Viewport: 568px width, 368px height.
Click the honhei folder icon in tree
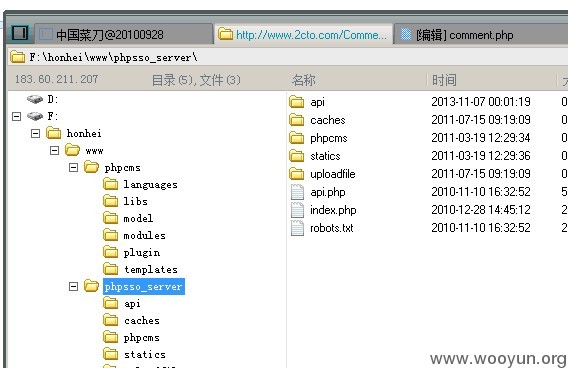coord(54,133)
